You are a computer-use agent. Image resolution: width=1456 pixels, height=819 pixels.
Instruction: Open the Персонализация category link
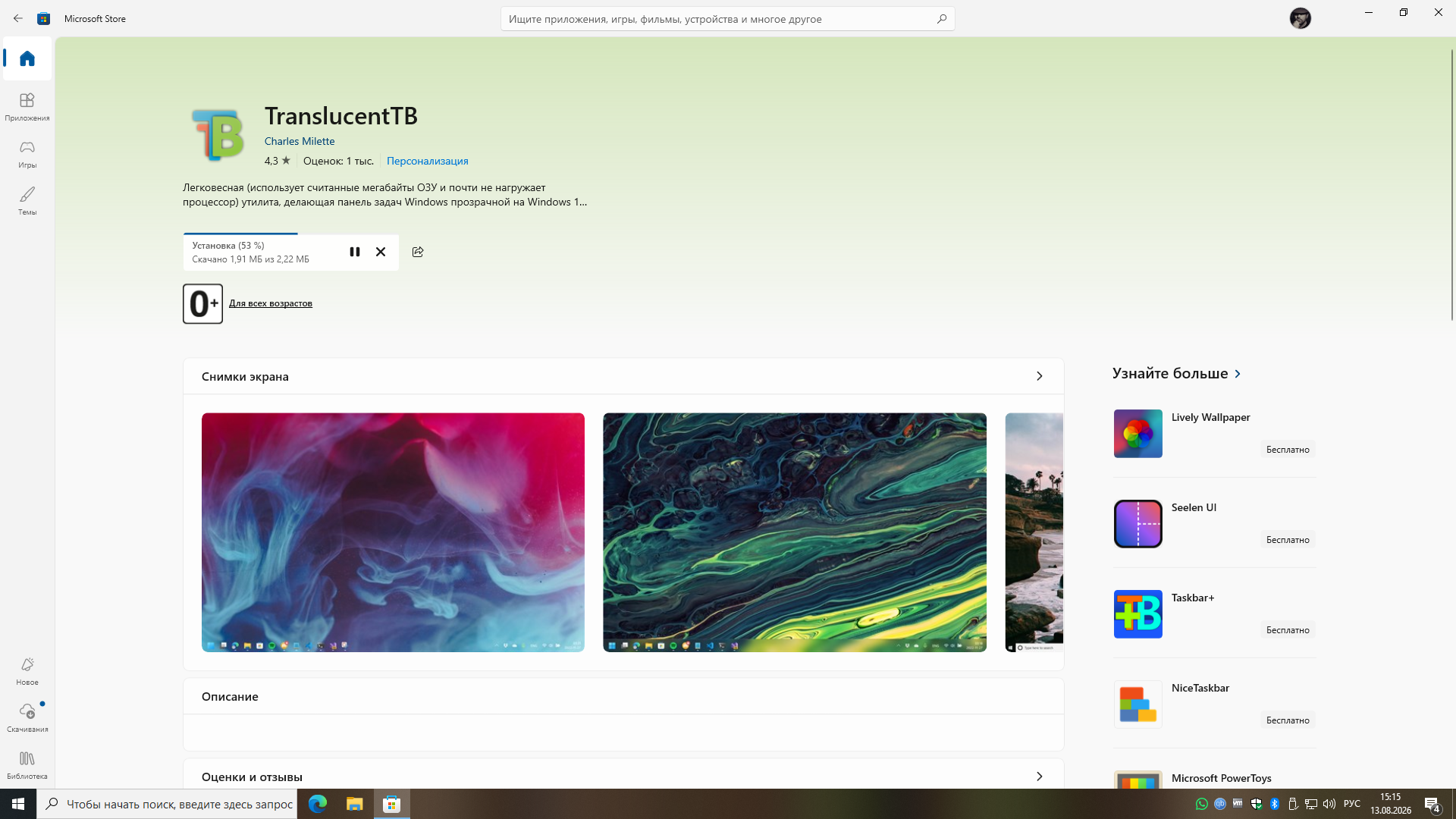(x=428, y=161)
